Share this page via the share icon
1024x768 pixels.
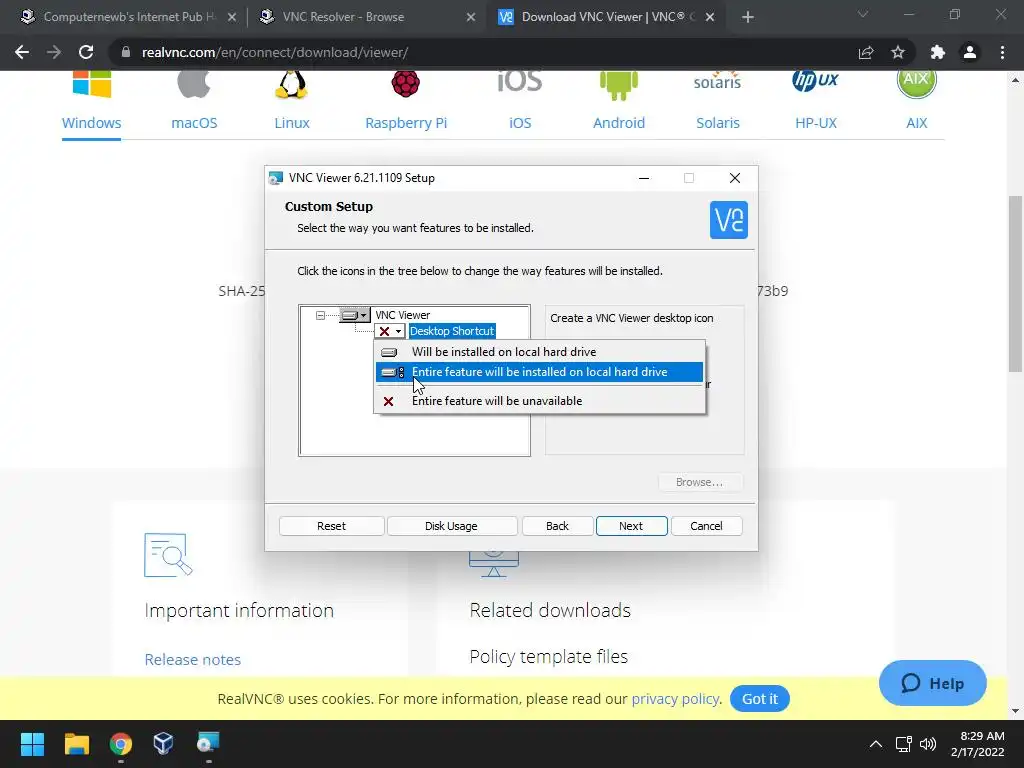pos(866,52)
